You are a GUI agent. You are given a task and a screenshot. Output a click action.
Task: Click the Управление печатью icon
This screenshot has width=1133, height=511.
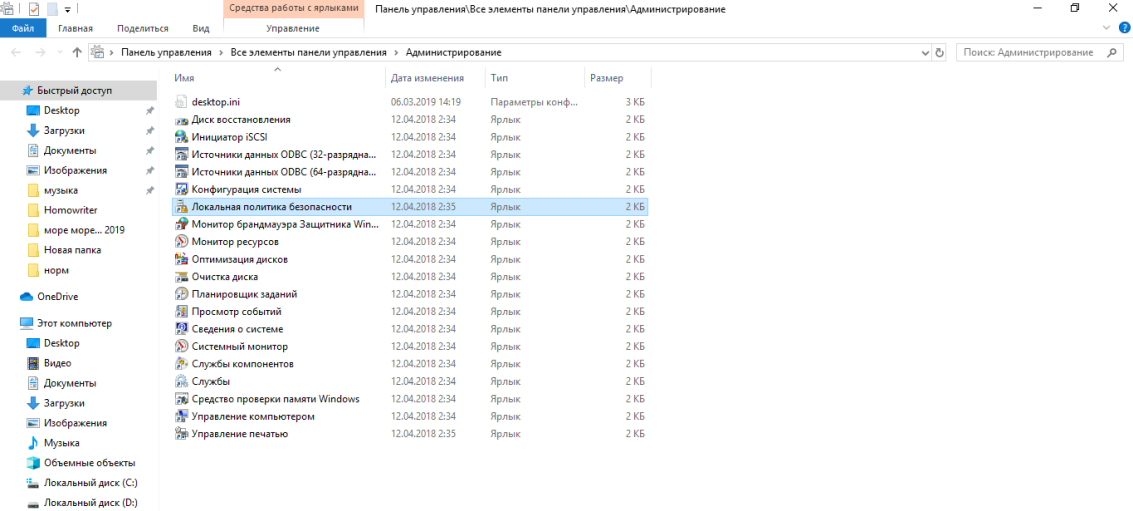click(181, 434)
